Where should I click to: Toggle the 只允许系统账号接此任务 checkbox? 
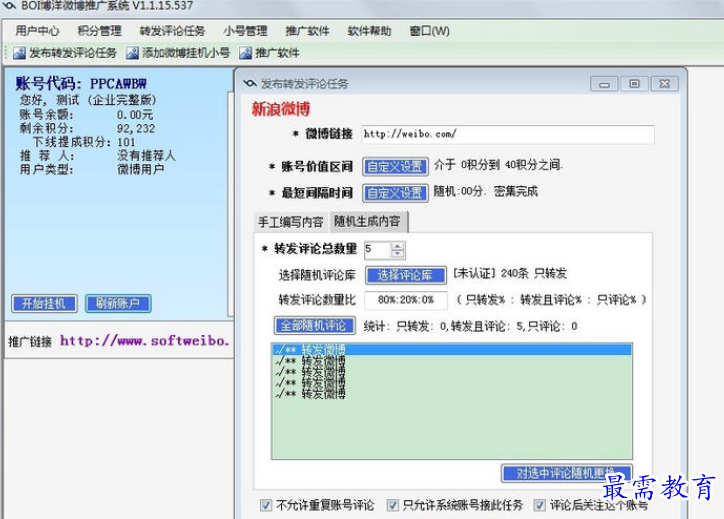coord(392,505)
